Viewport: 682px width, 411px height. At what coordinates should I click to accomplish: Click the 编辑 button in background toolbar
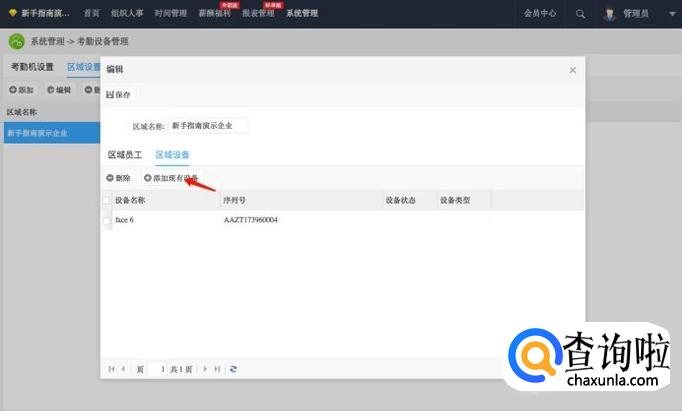click(59, 90)
